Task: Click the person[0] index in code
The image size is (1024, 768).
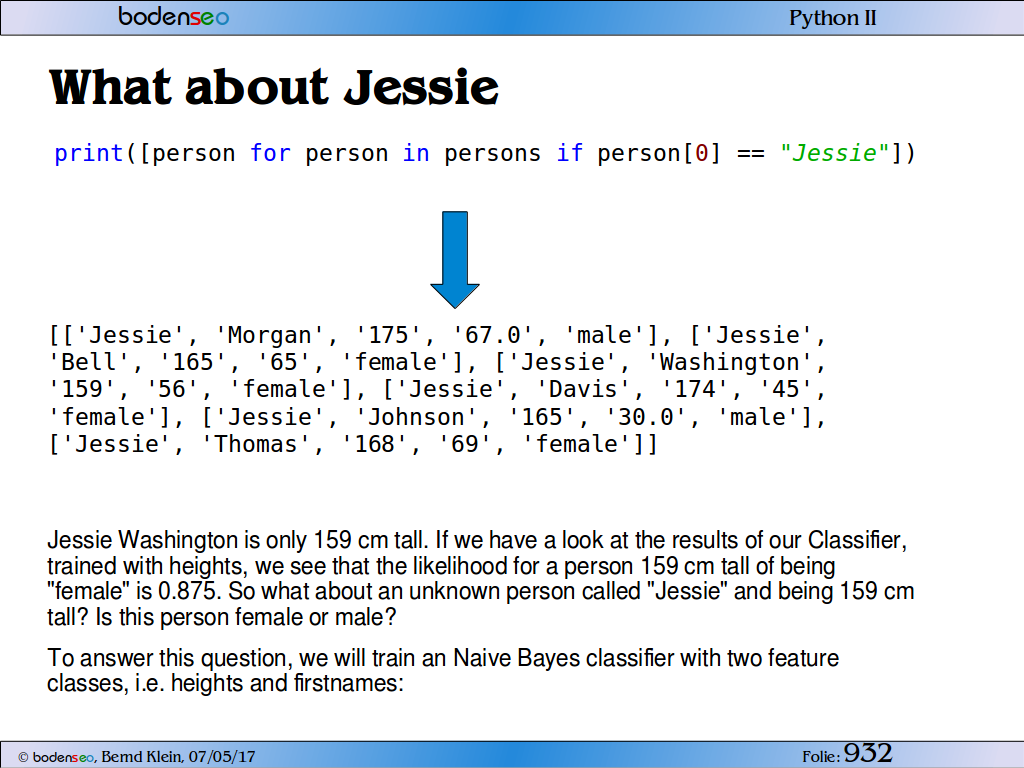Action: [x=658, y=153]
